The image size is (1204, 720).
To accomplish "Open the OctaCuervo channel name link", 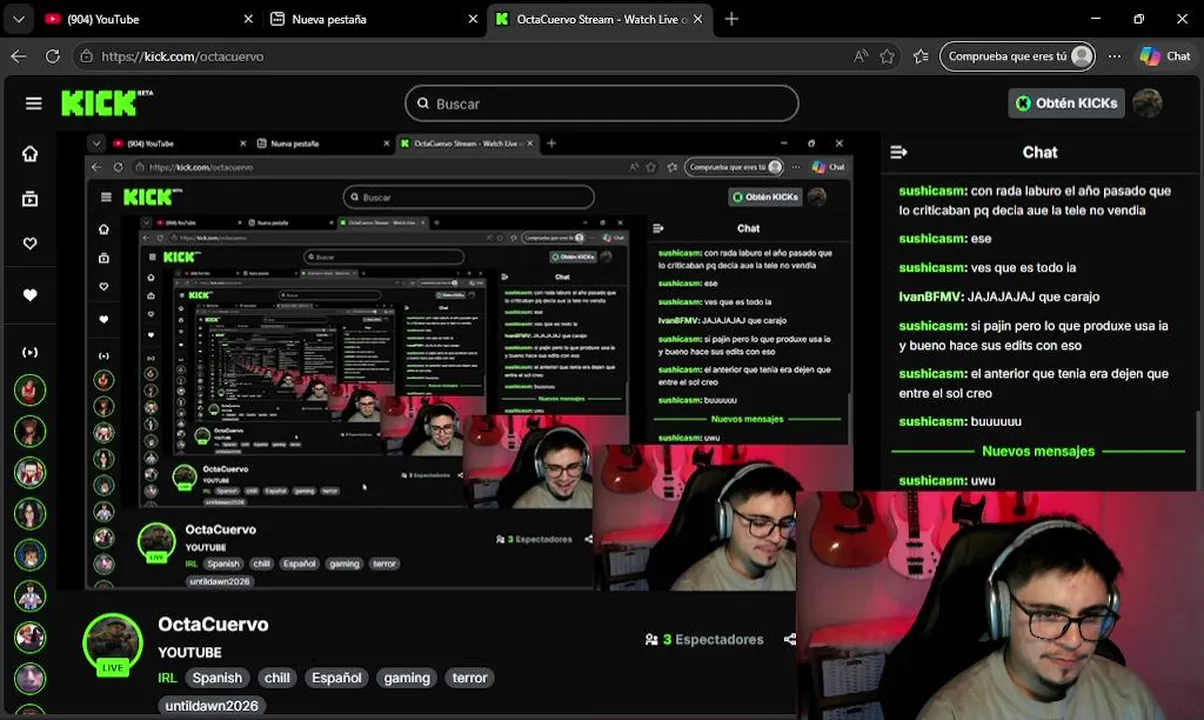I will 213,624.
